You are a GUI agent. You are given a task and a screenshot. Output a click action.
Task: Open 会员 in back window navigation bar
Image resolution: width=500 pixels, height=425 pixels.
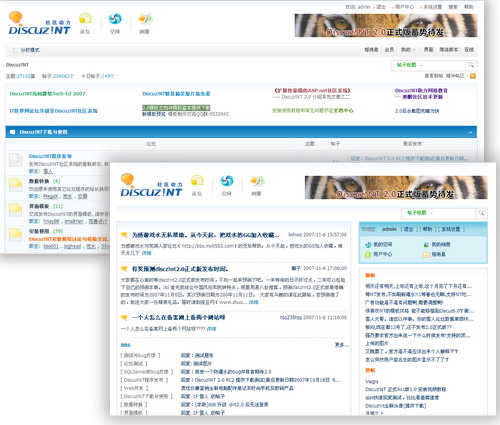click(389, 50)
